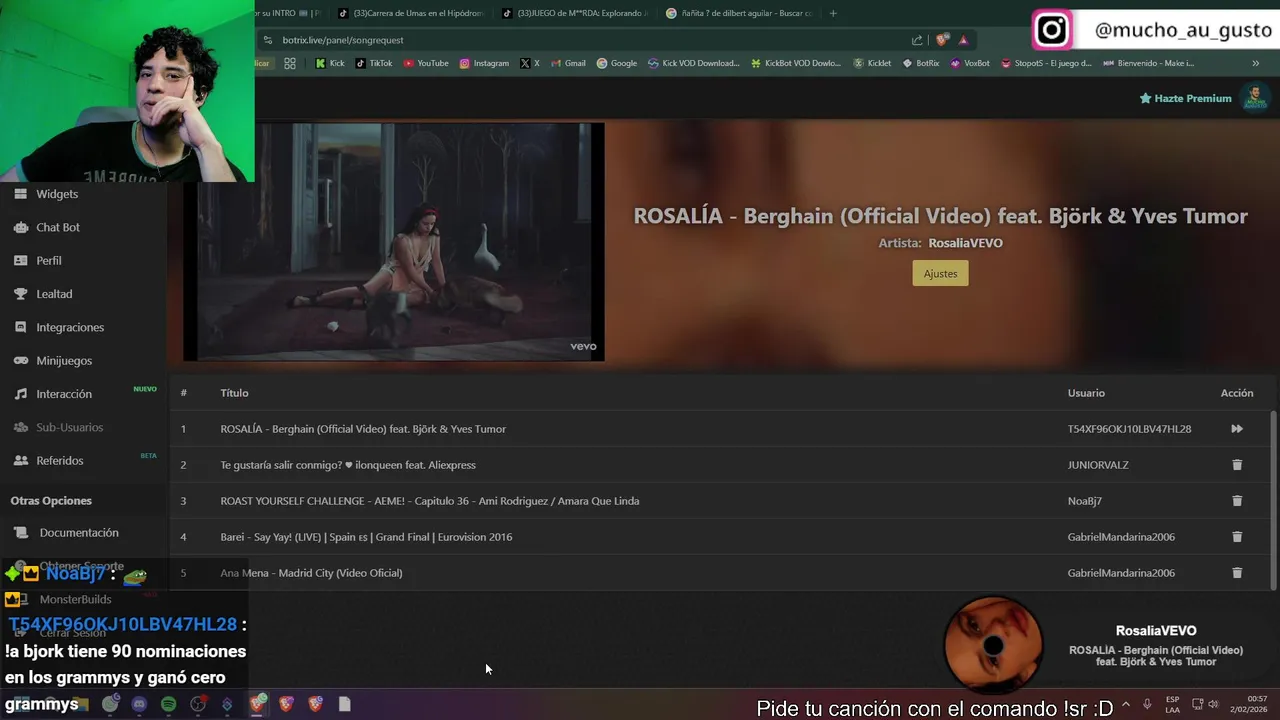Click the spinning RosaliaVEVO disc thumbnail
The height and width of the screenshot is (720, 1280).
pyautogui.click(x=993, y=646)
